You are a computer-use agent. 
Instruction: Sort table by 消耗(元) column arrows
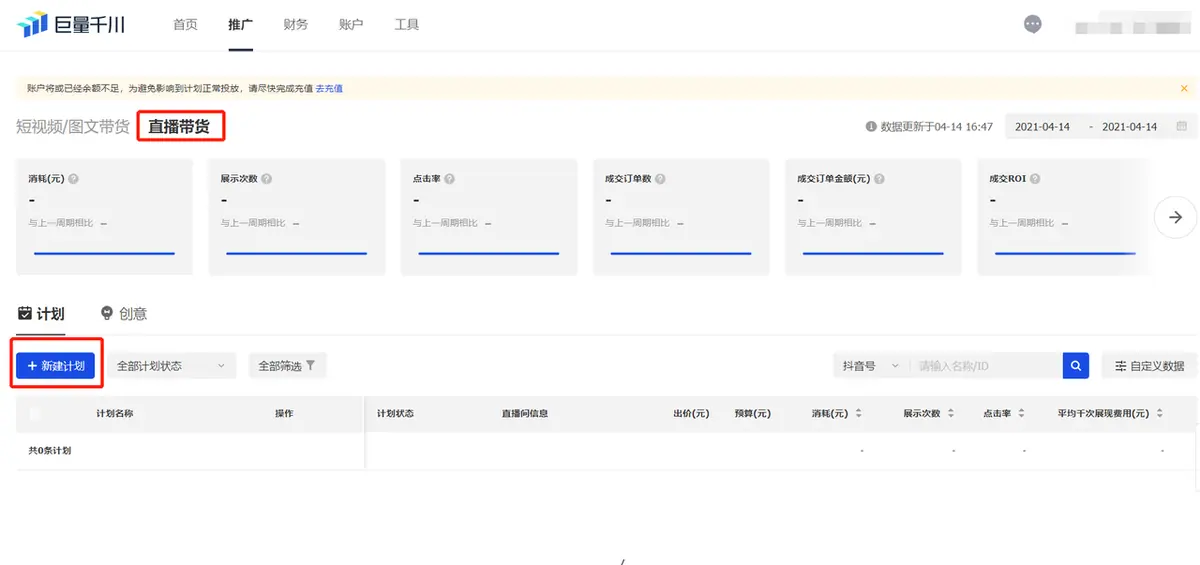(x=859, y=414)
